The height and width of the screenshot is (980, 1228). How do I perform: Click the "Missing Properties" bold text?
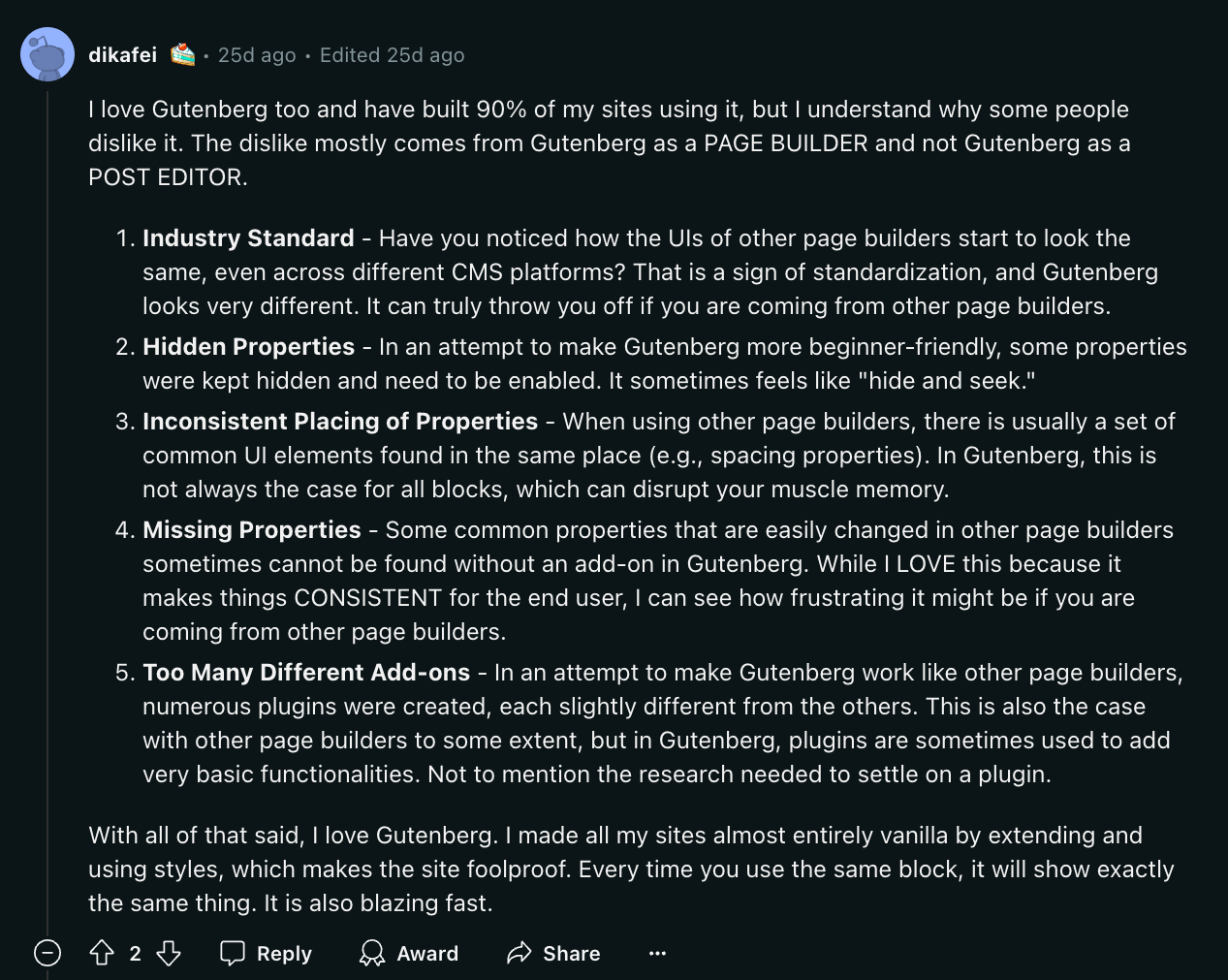pyautogui.click(x=252, y=530)
